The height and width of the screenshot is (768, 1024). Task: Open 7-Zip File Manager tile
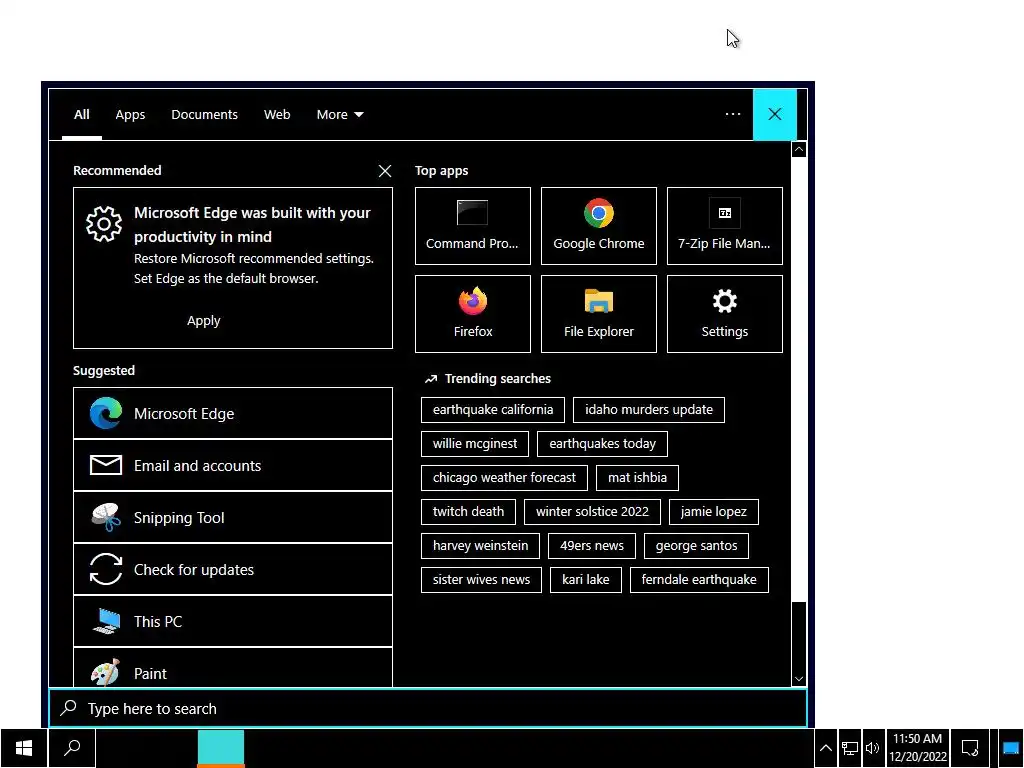(724, 226)
